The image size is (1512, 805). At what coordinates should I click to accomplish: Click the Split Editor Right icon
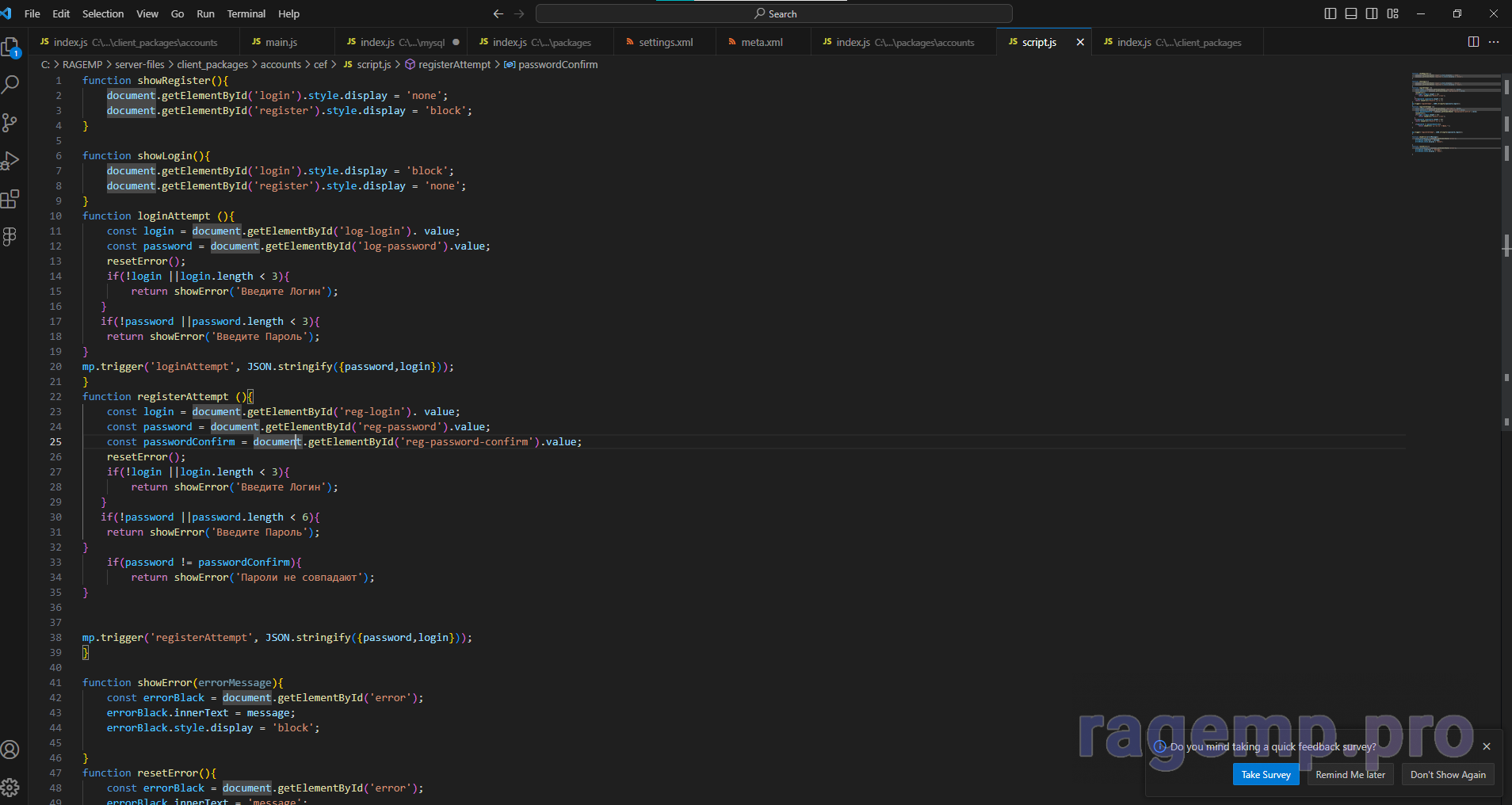[x=1473, y=42]
